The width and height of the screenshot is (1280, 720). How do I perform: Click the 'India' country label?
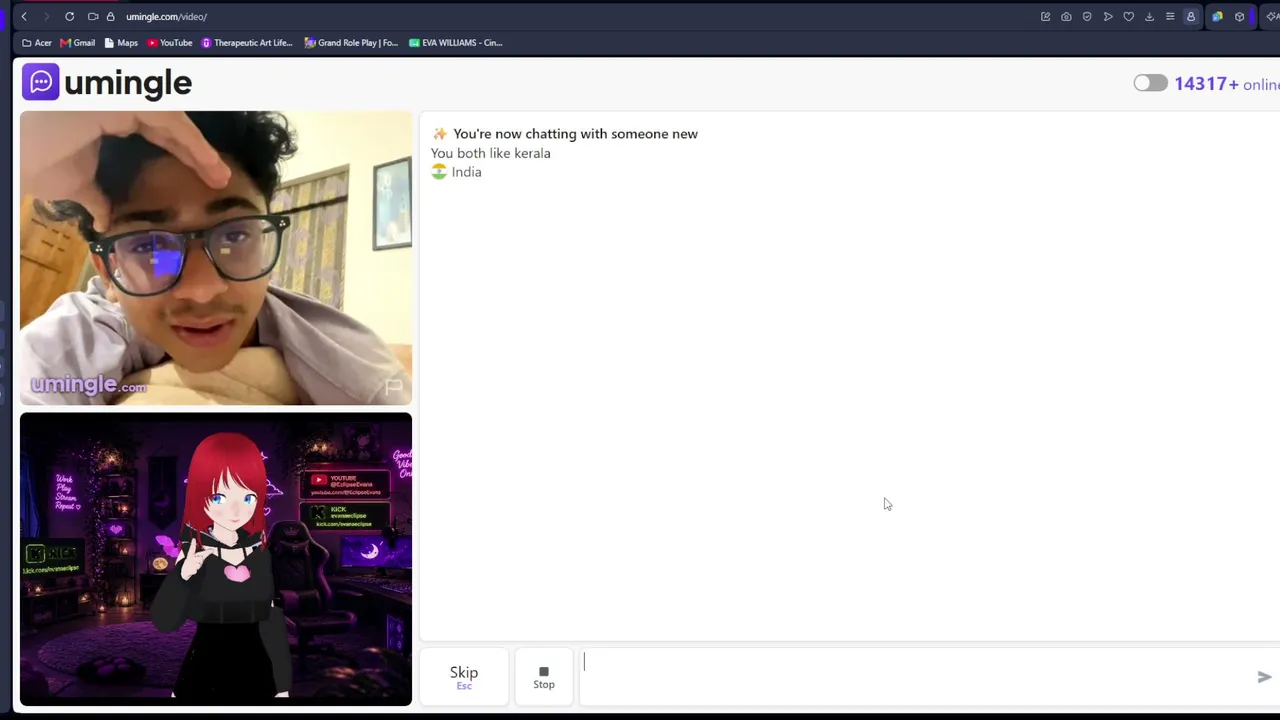pos(466,172)
